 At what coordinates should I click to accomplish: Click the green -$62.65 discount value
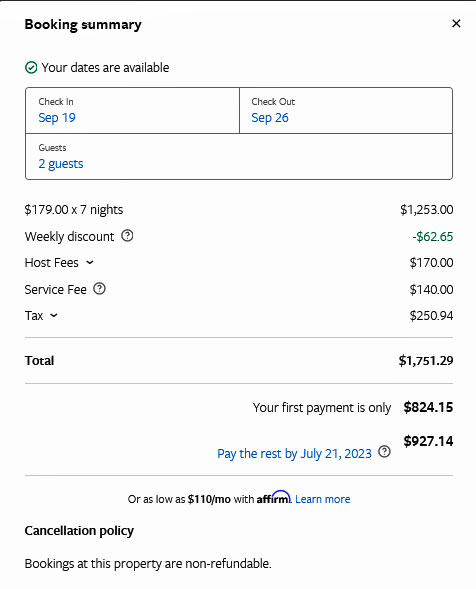[x=433, y=237]
